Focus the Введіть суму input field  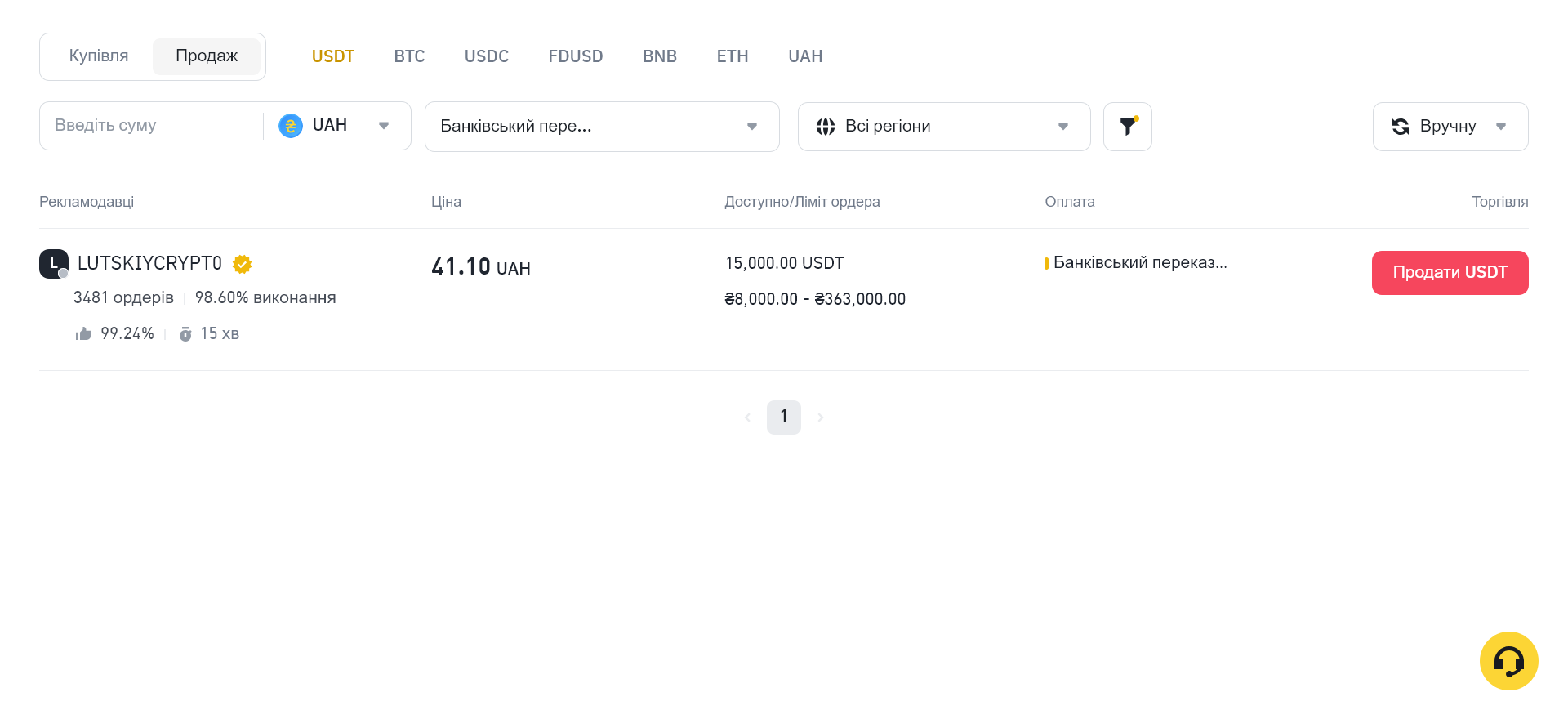coord(151,126)
